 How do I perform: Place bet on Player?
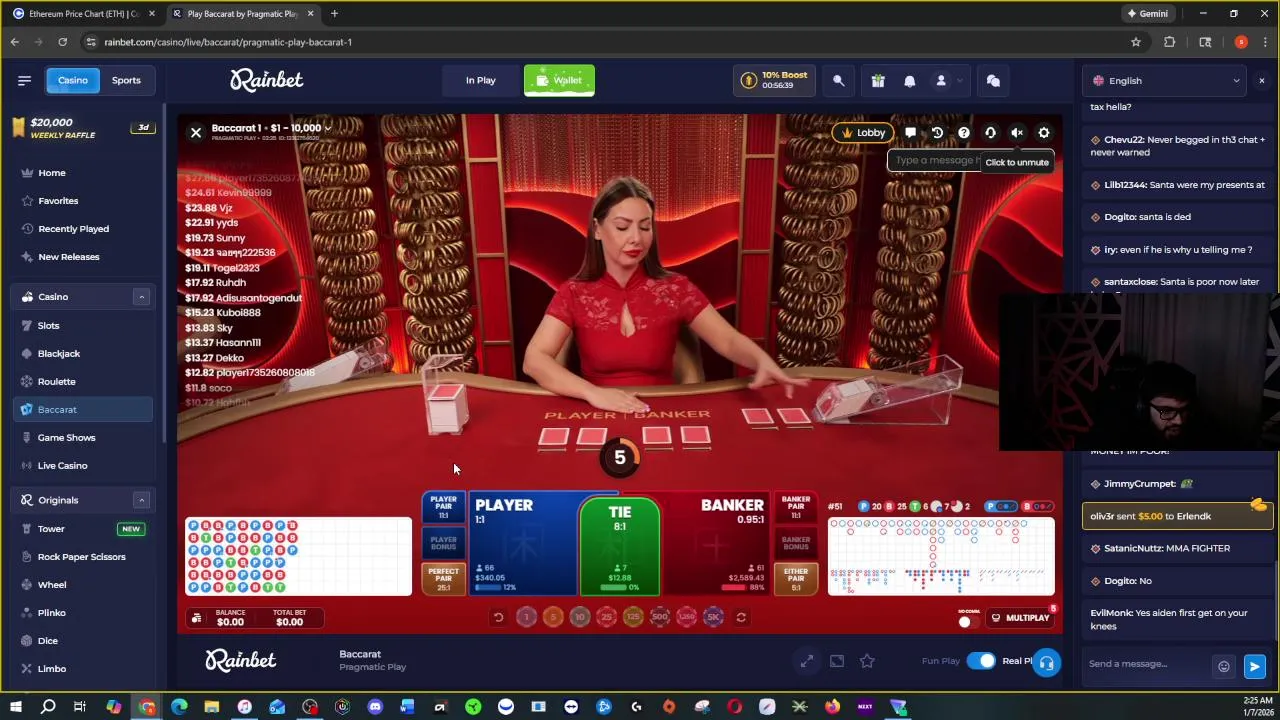523,545
